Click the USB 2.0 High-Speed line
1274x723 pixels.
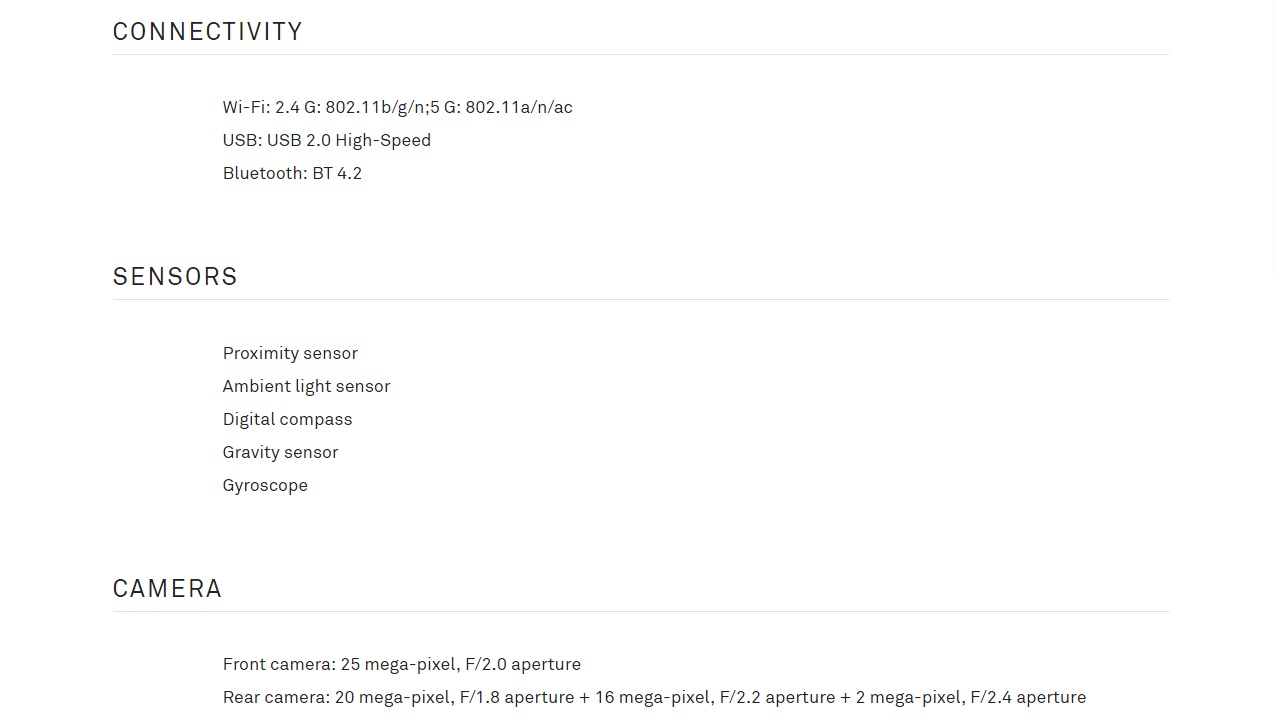click(326, 140)
